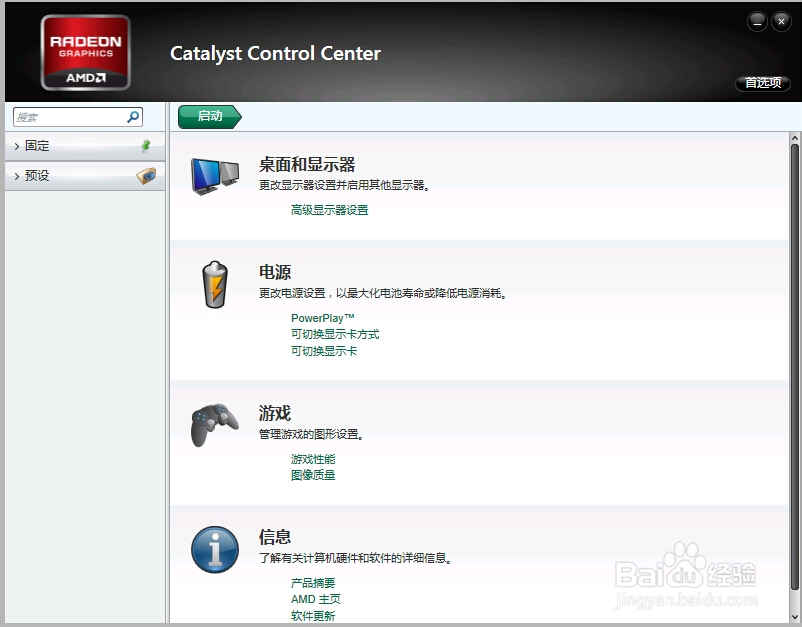Open the PowerPlay™ link
Viewport: 802px width, 627px height.
[323, 318]
